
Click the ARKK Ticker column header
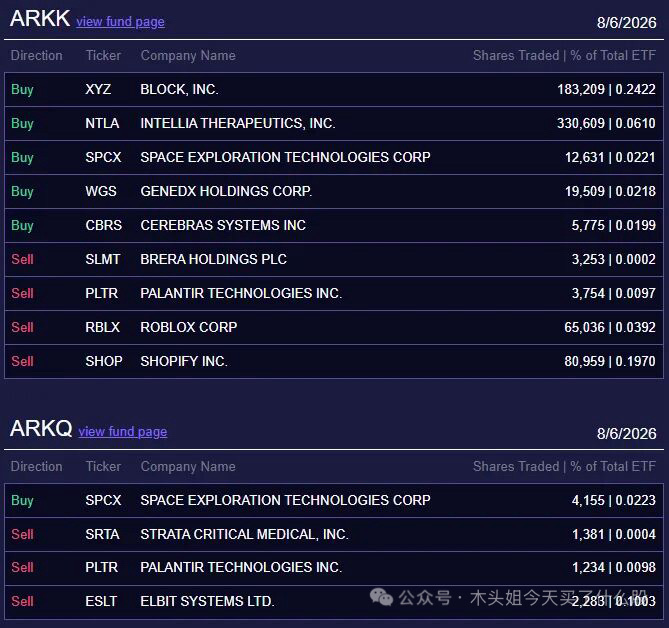pyautogui.click(x=103, y=55)
